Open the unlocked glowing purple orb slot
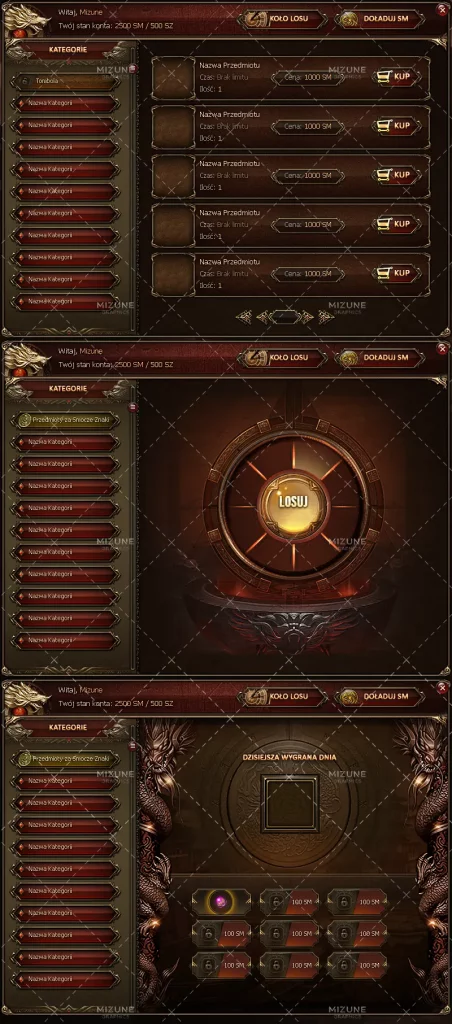The height and width of the screenshot is (1024, 452). click(221, 902)
